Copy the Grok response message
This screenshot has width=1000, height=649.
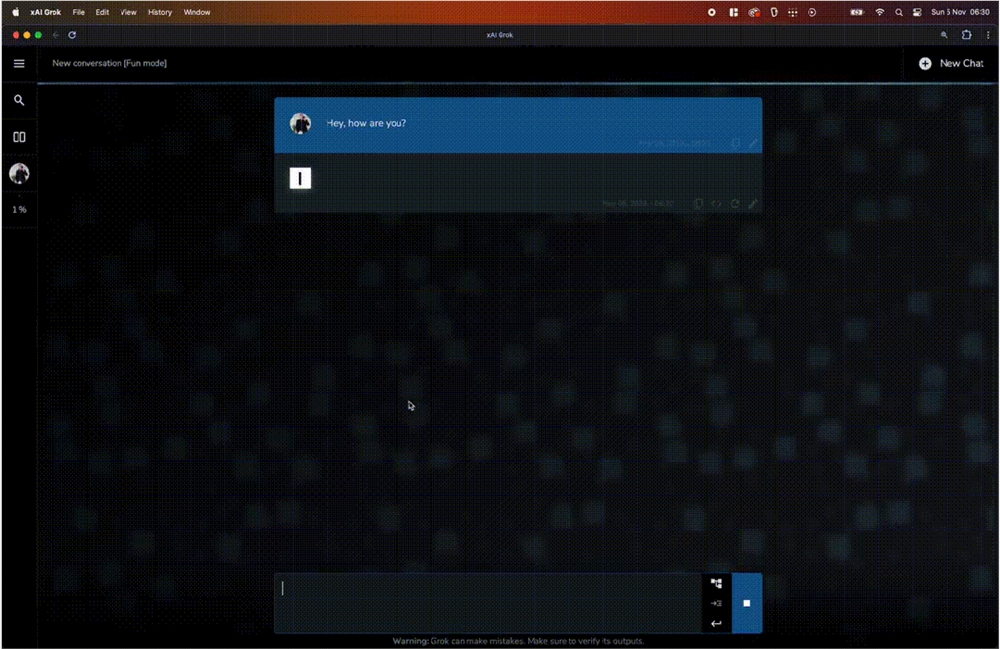tap(699, 203)
